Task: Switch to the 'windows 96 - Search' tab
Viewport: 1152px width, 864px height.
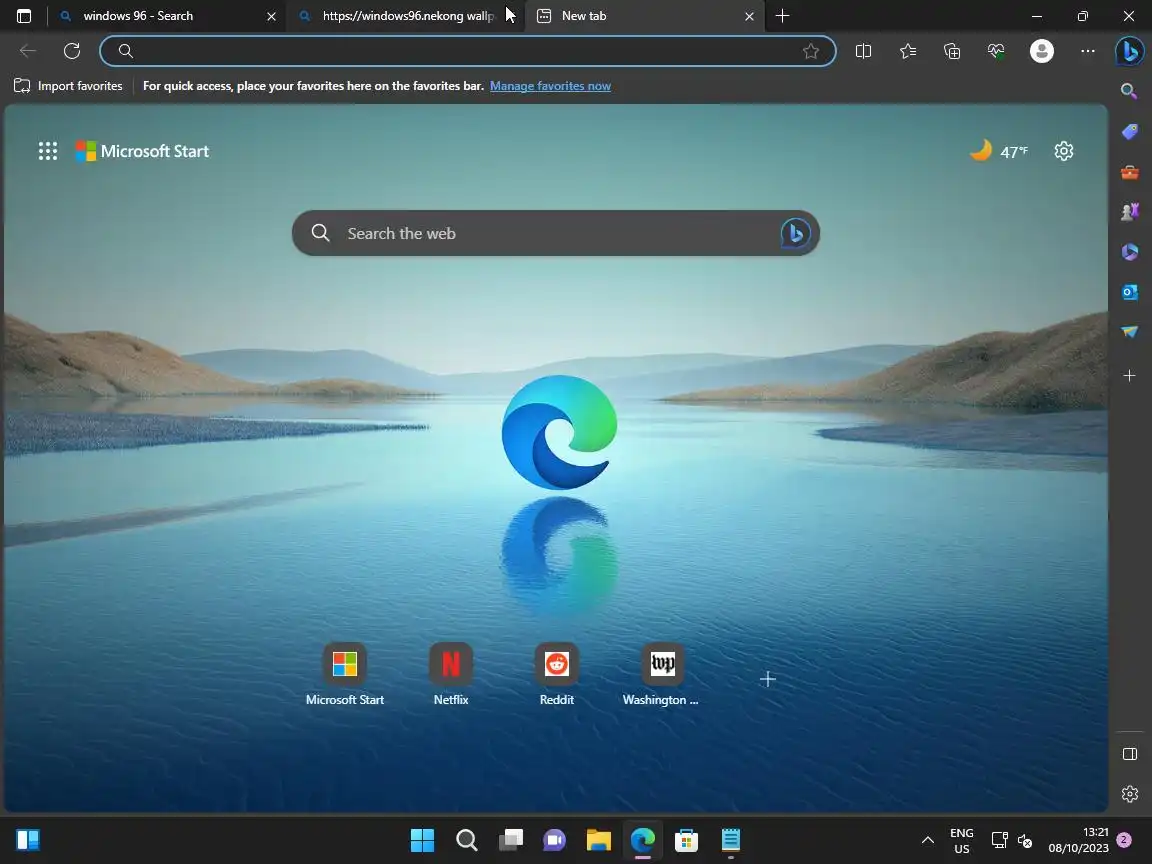Action: [x=169, y=15]
